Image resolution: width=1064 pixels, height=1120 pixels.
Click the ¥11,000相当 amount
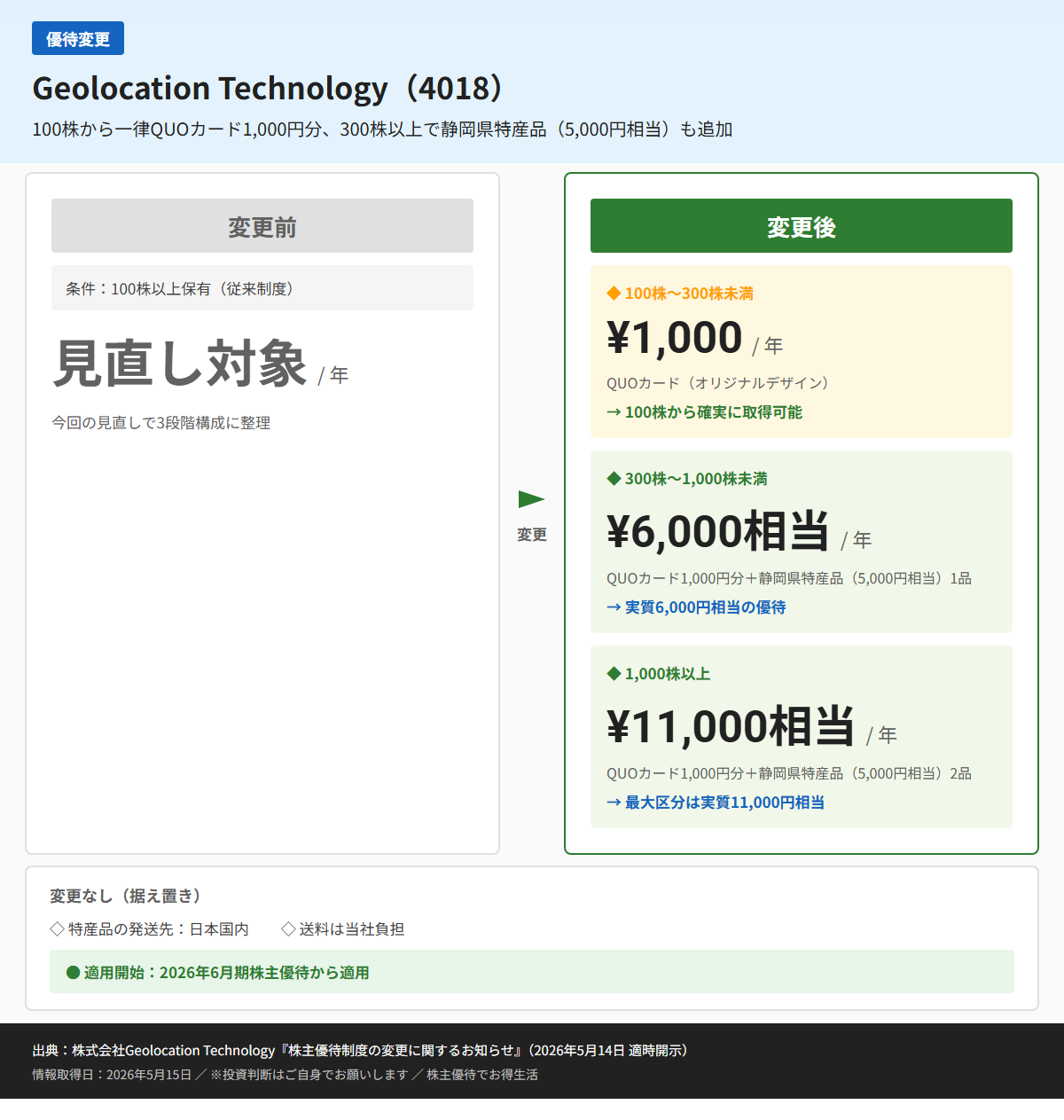coord(731,727)
